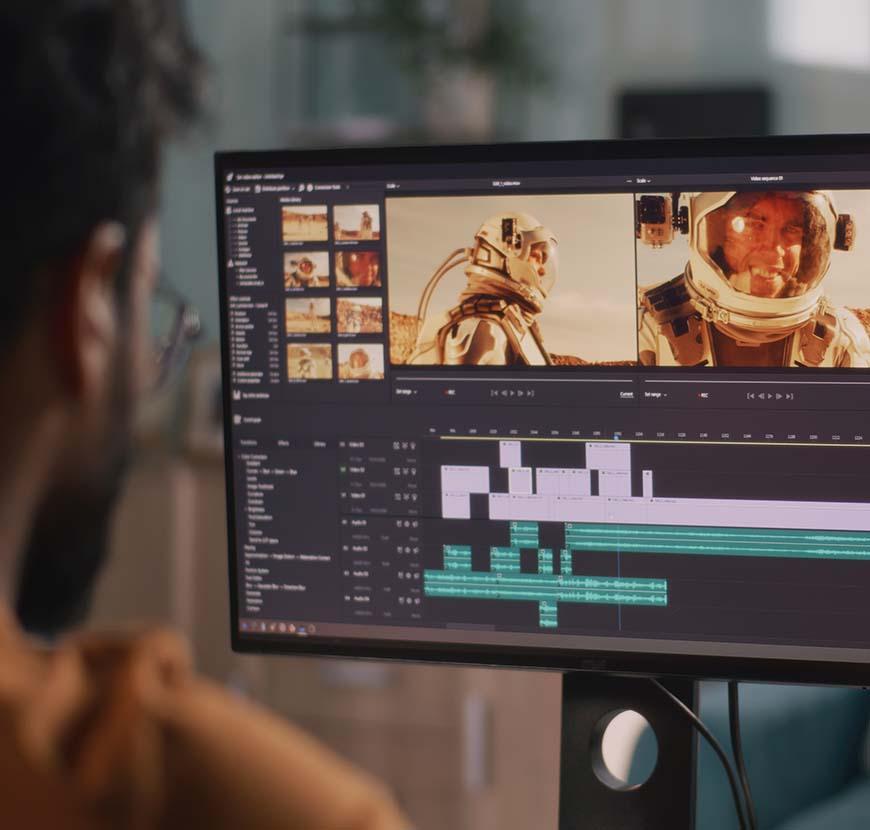Open the Scale dropdown above left preview
This screenshot has width=870, height=830.
tap(393, 186)
